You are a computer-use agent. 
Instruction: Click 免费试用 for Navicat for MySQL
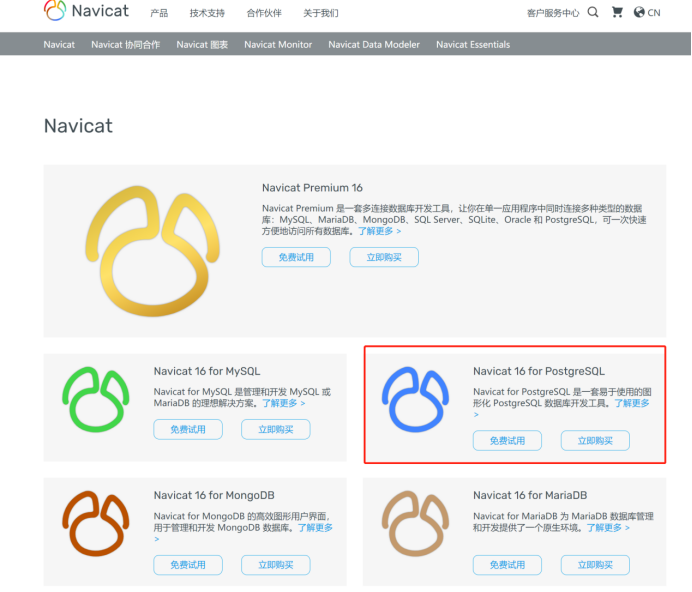tap(188, 429)
